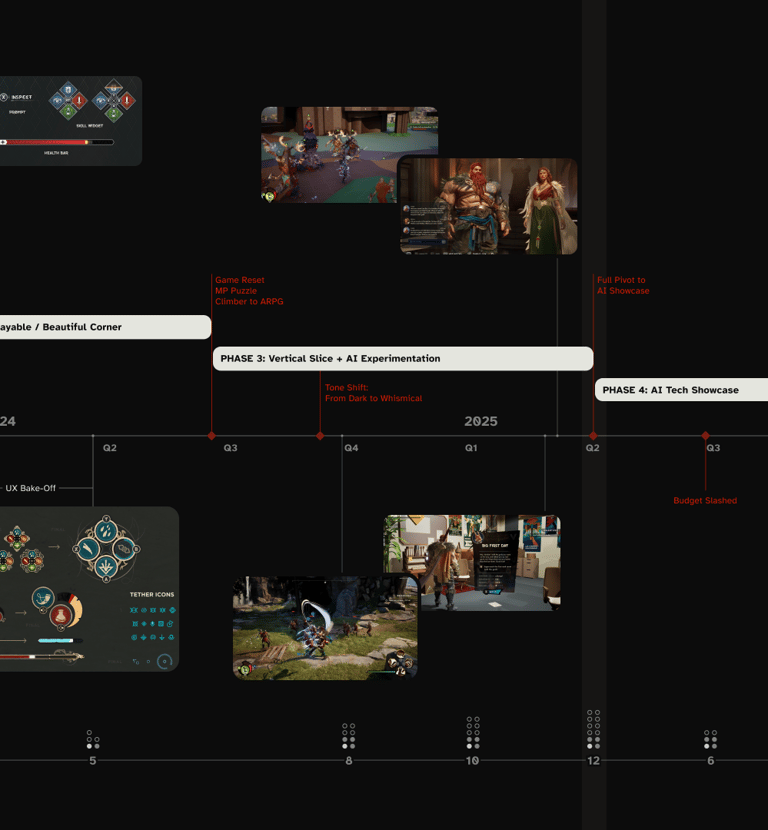The height and width of the screenshot is (830, 768).
Task: Select the PHASE 3: Vertical Slice + AI Experimentation bar
Action: [403, 358]
